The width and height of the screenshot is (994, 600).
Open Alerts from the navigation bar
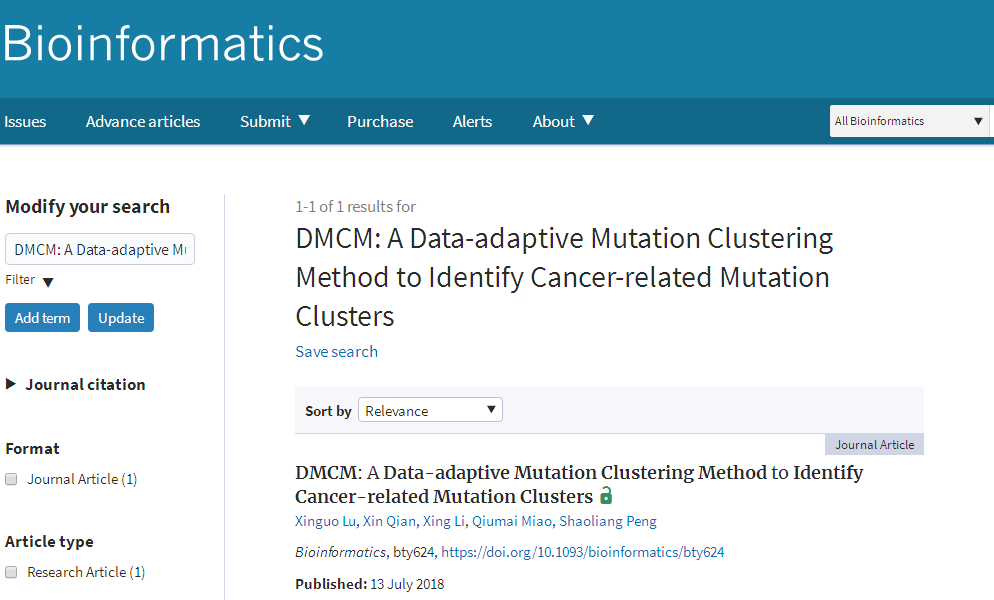pos(472,122)
